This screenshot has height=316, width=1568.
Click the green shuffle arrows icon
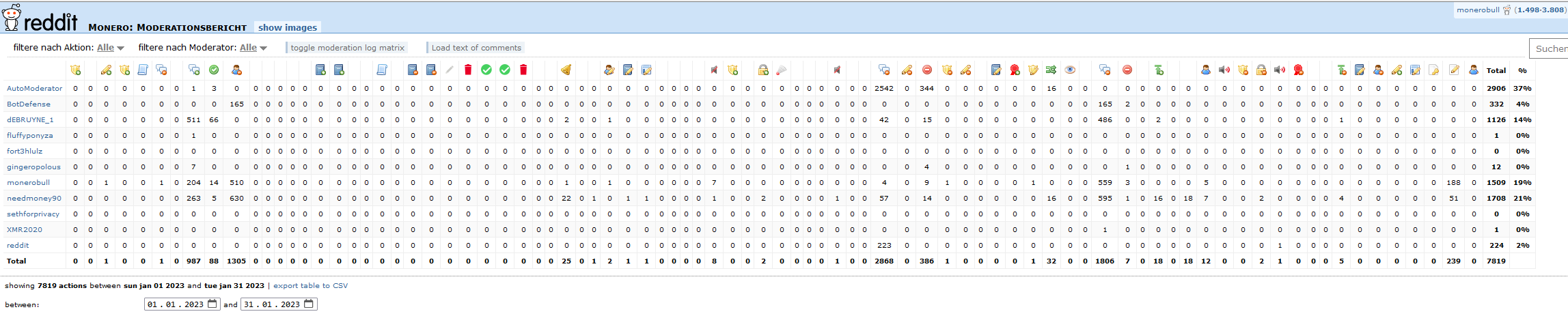coord(1051,70)
